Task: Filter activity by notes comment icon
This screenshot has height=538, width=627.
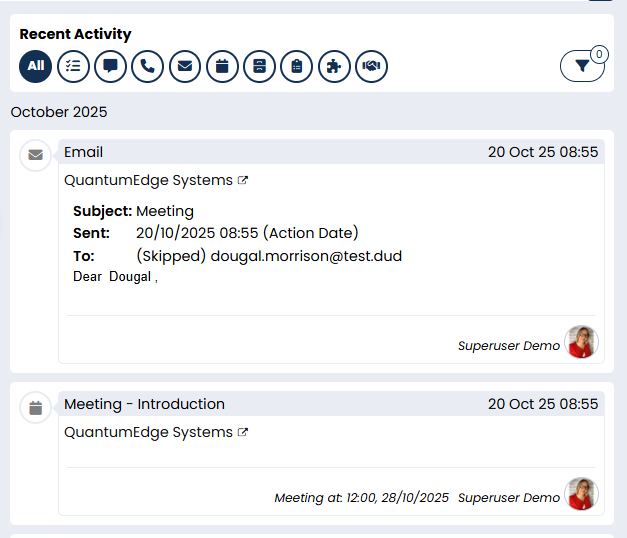Action: tap(110, 67)
